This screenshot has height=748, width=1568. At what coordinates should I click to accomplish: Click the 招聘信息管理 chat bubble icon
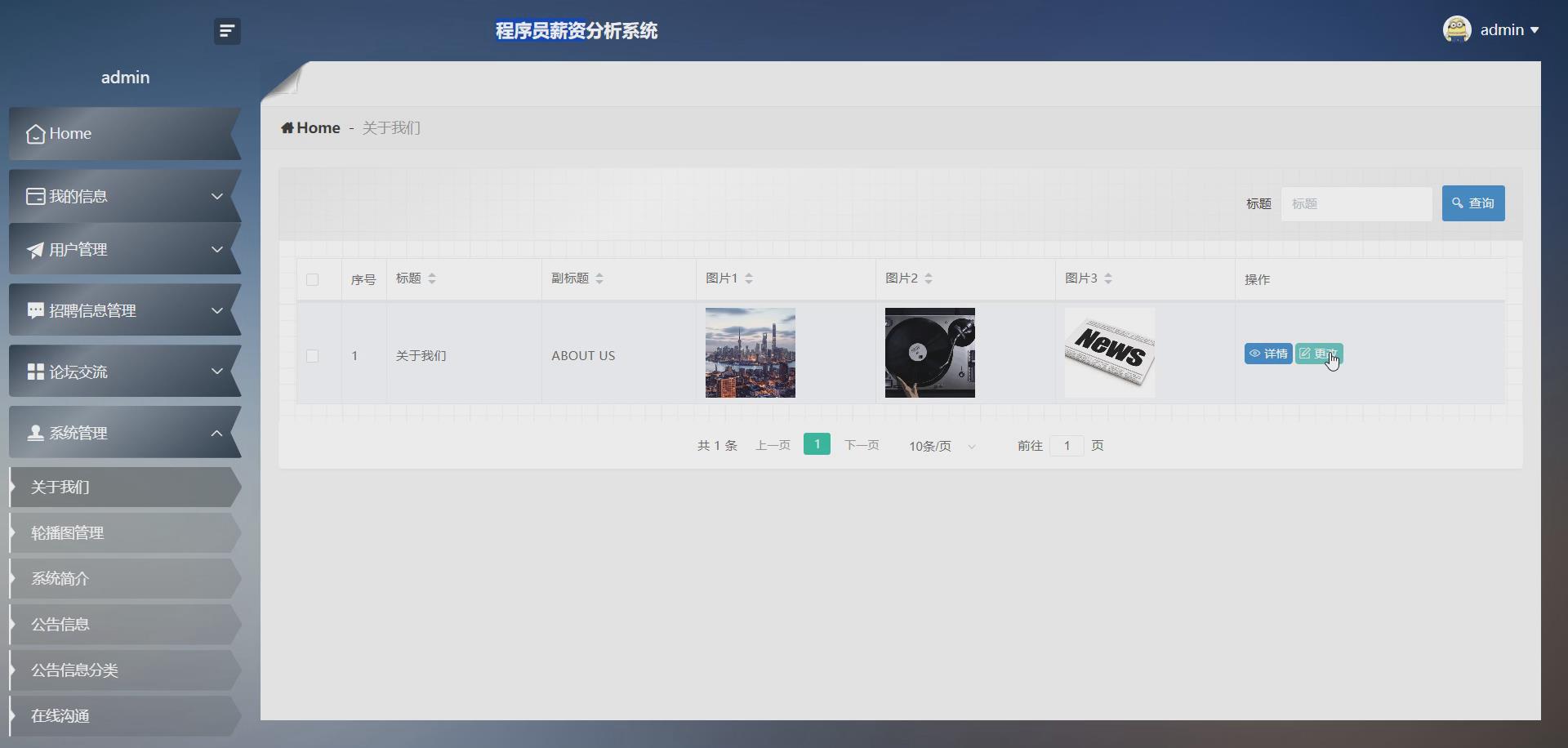(x=34, y=310)
